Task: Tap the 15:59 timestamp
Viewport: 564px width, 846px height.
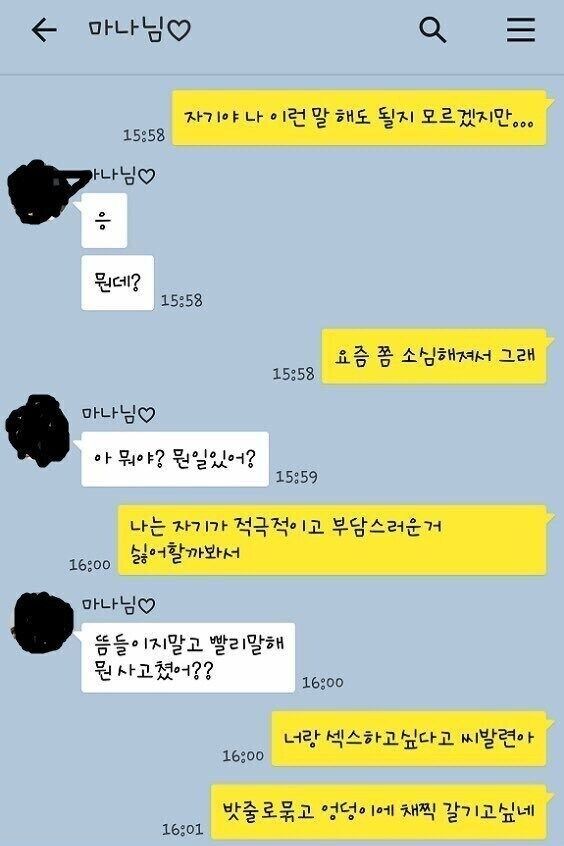Action: tap(296, 477)
